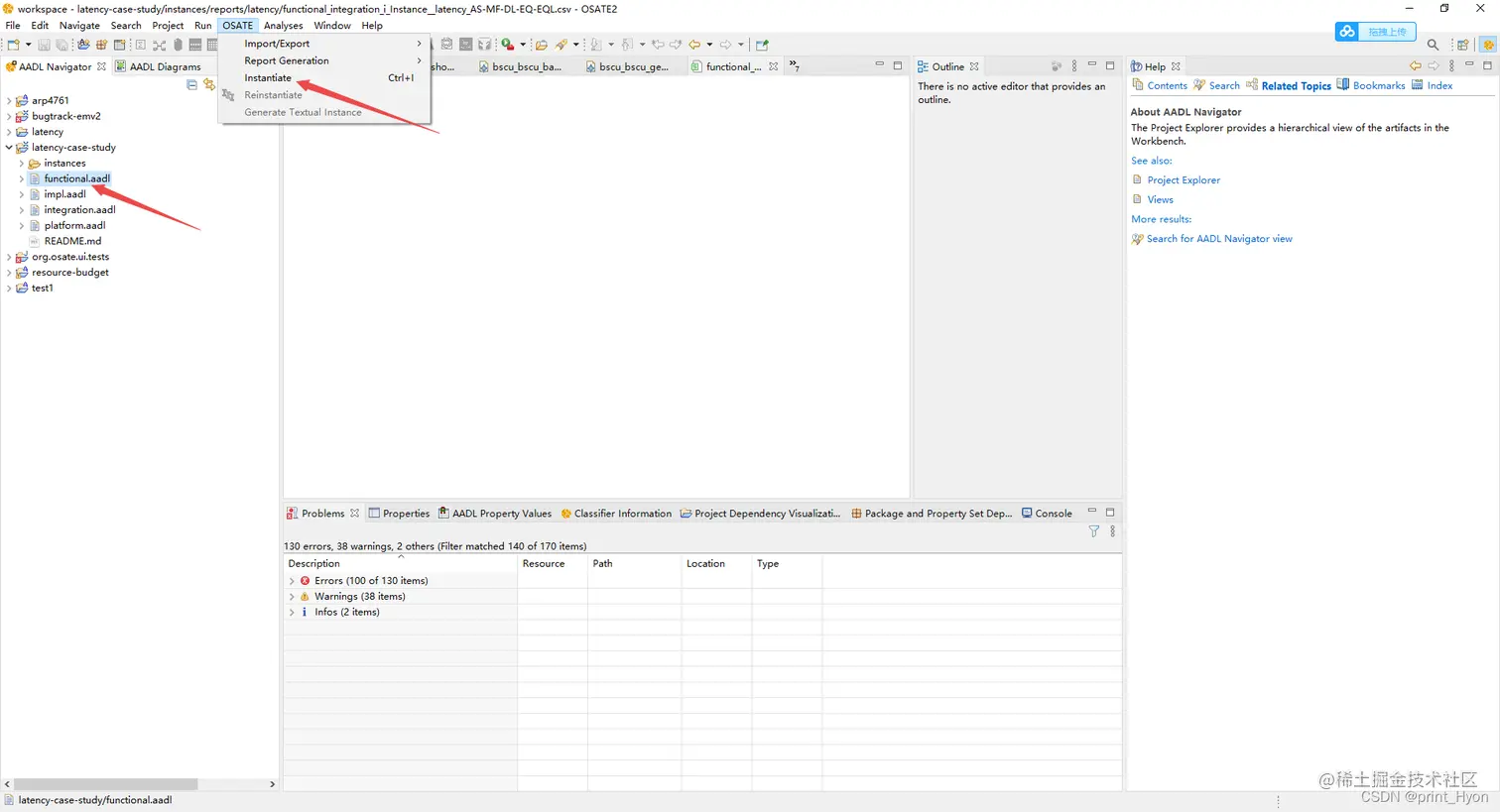Expand the bugtrack-emv2 project
Viewport: 1500px width, 812px height.
pyautogui.click(x=9, y=116)
